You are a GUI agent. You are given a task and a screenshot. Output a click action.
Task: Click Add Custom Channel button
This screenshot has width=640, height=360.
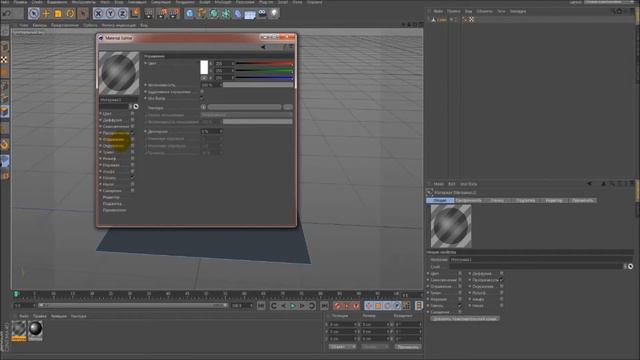(x=465, y=318)
